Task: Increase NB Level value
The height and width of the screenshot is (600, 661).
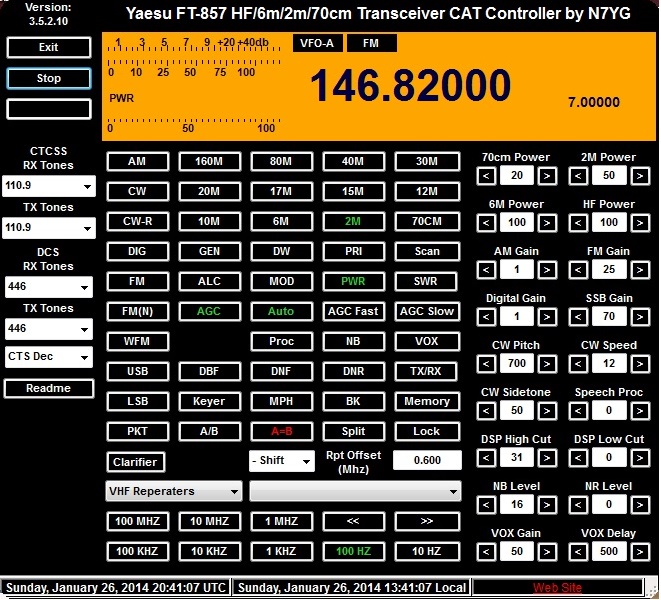Action: (x=547, y=505)
